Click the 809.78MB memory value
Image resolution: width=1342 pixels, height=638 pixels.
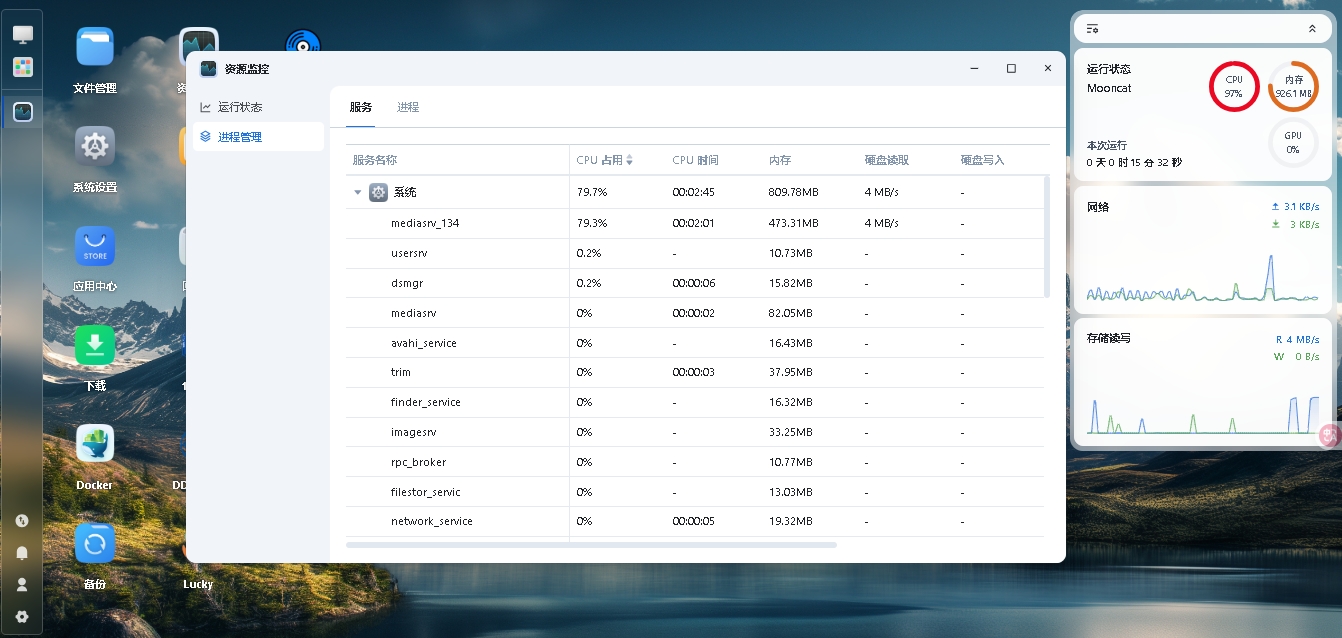[x=794, y=192]
